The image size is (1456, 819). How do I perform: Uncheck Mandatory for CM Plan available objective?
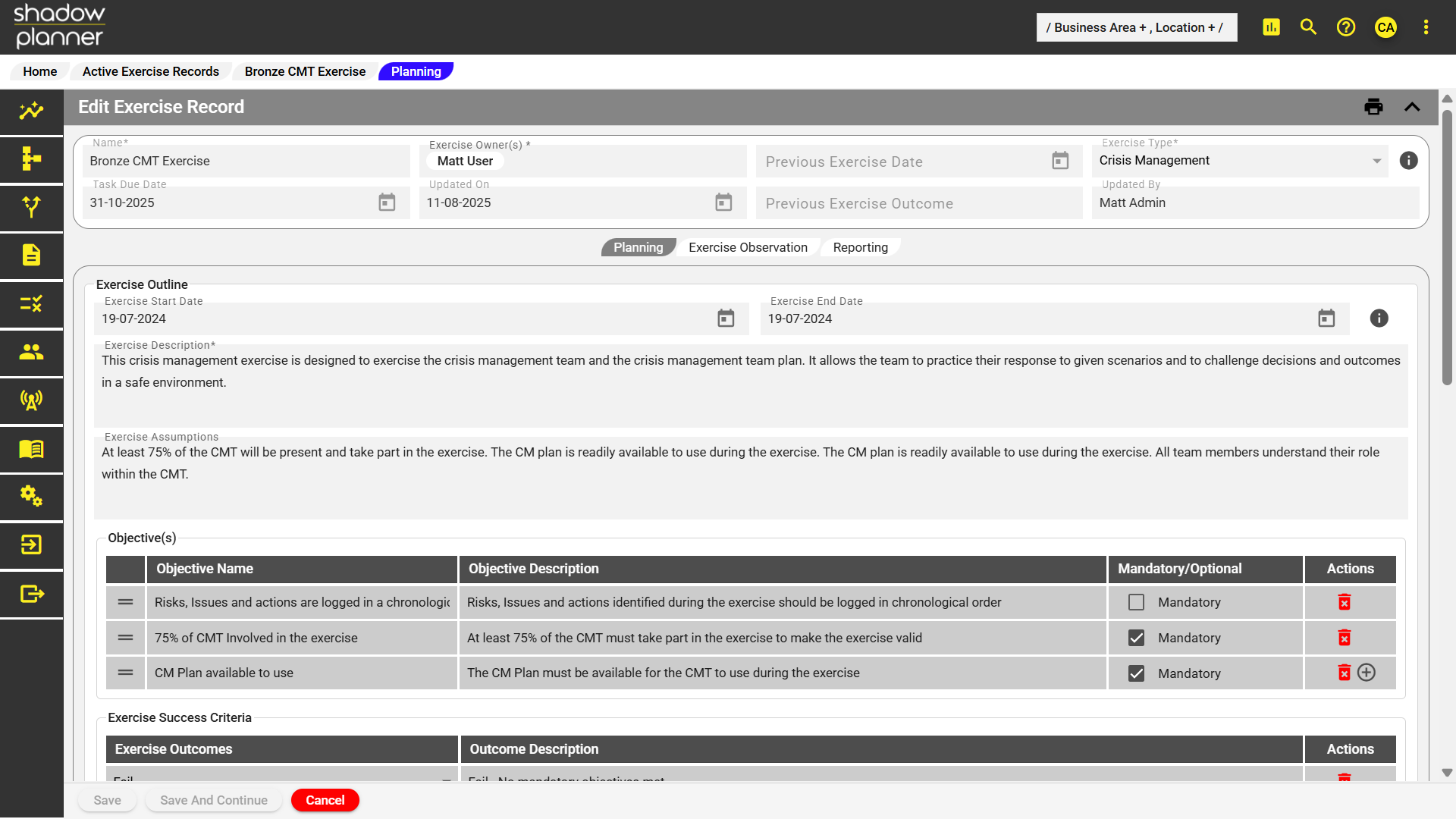pyautogui.click(x=1135, y=673)
